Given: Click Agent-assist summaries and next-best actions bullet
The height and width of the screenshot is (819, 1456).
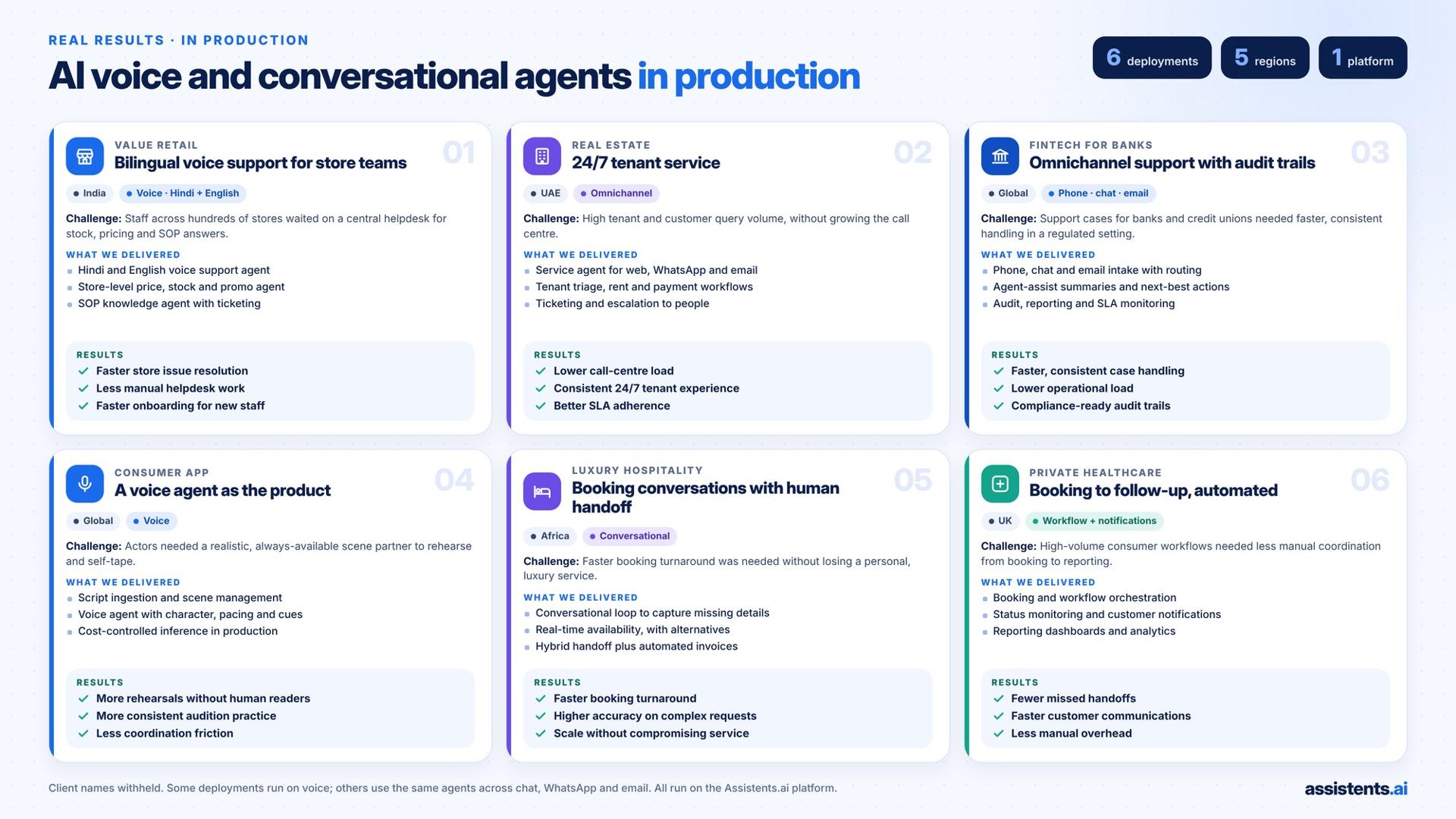Looking at the screenshot, I should click(1111, 287).
